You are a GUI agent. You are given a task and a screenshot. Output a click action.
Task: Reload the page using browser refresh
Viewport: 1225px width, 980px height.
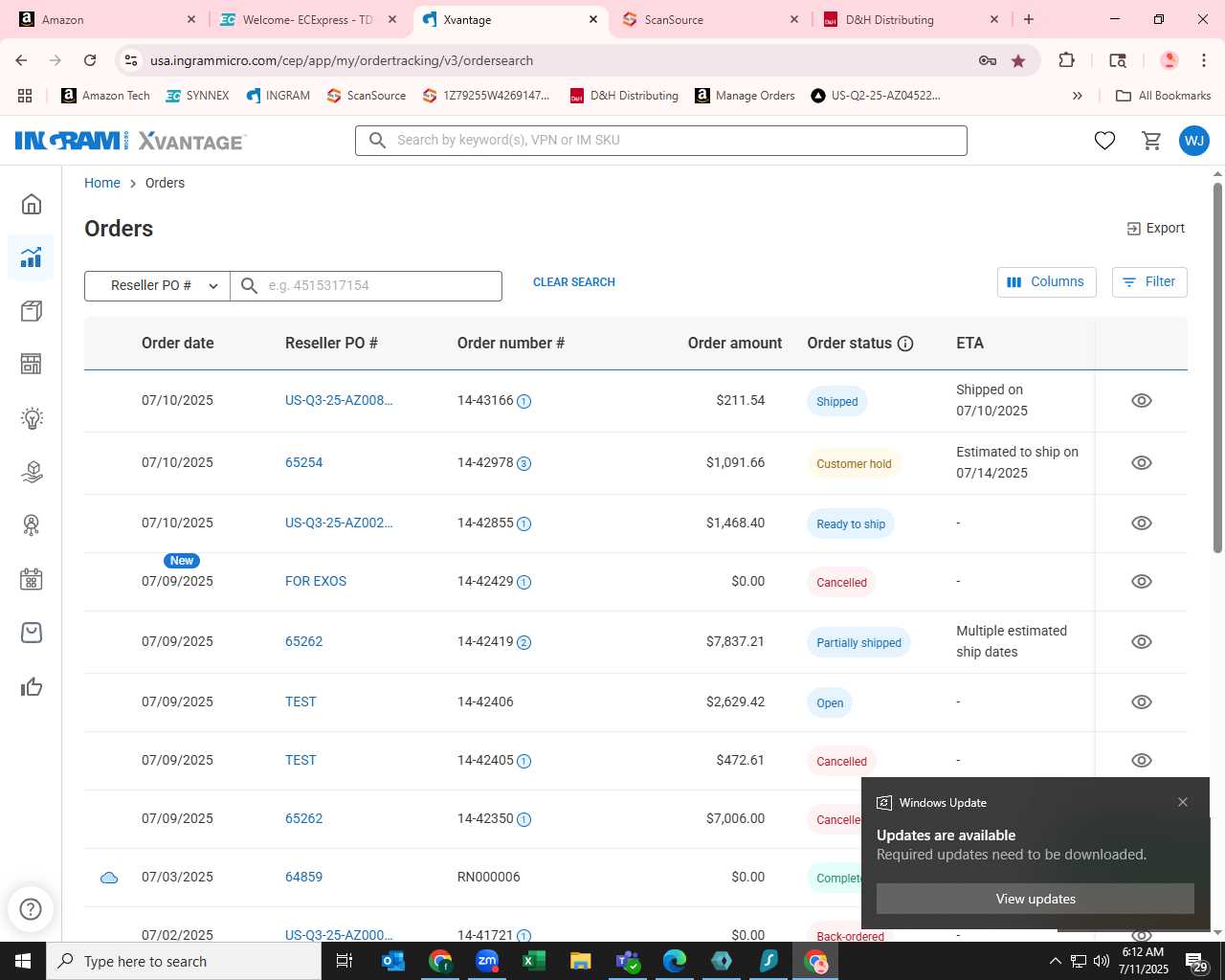(x=90, y=60)
